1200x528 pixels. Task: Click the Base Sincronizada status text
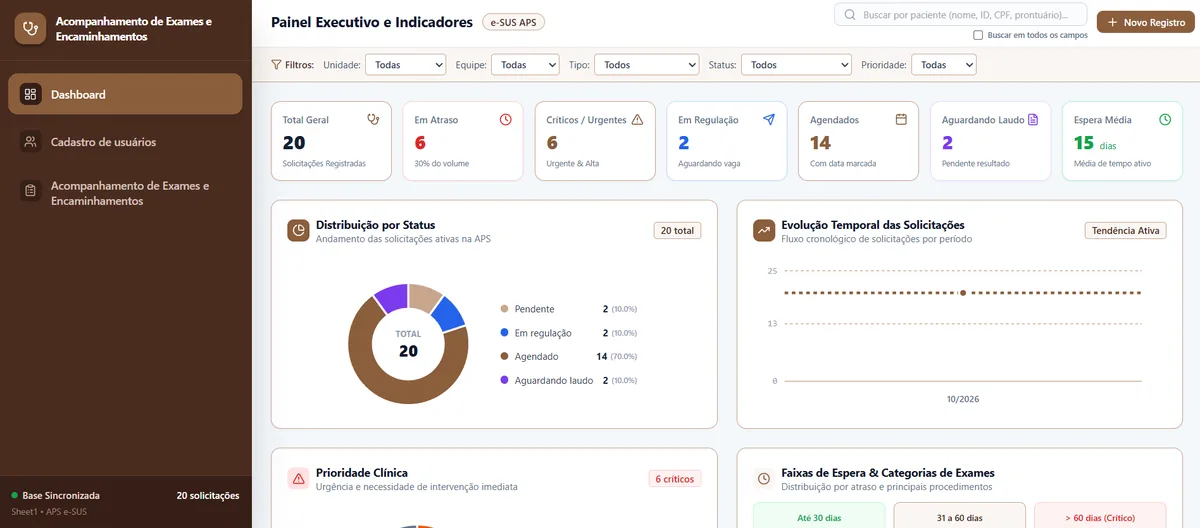61,495
